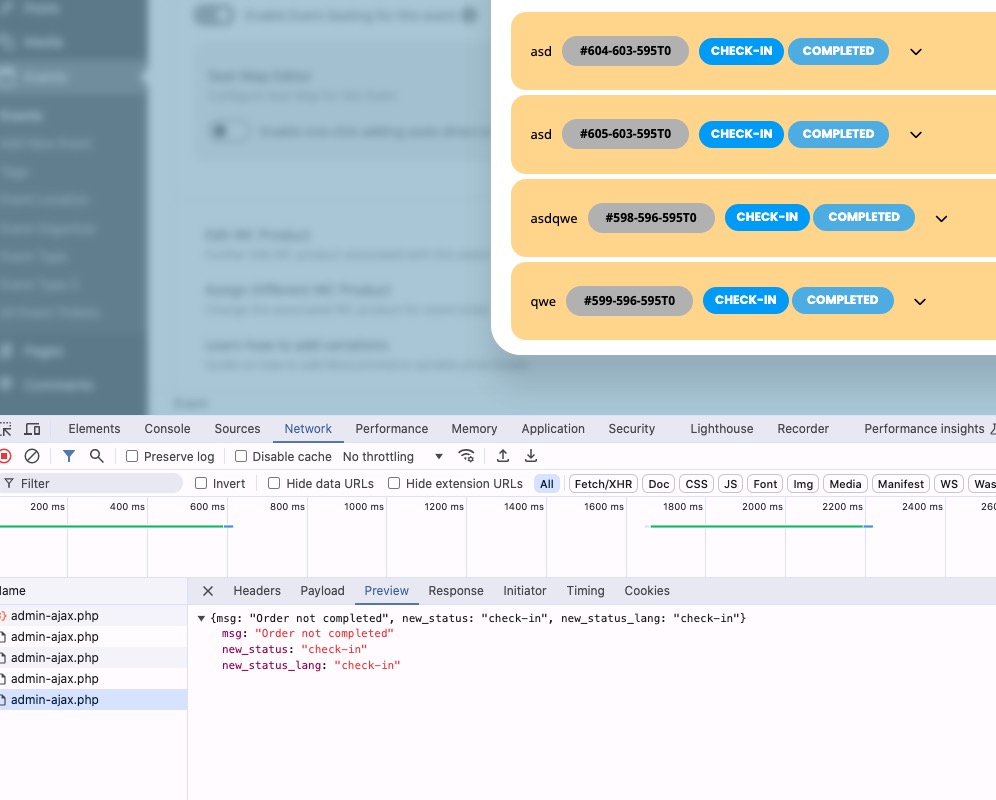This screenshot has width=996, height=800.
Task: Open the Memory tab
Action: tap(474, 429)
